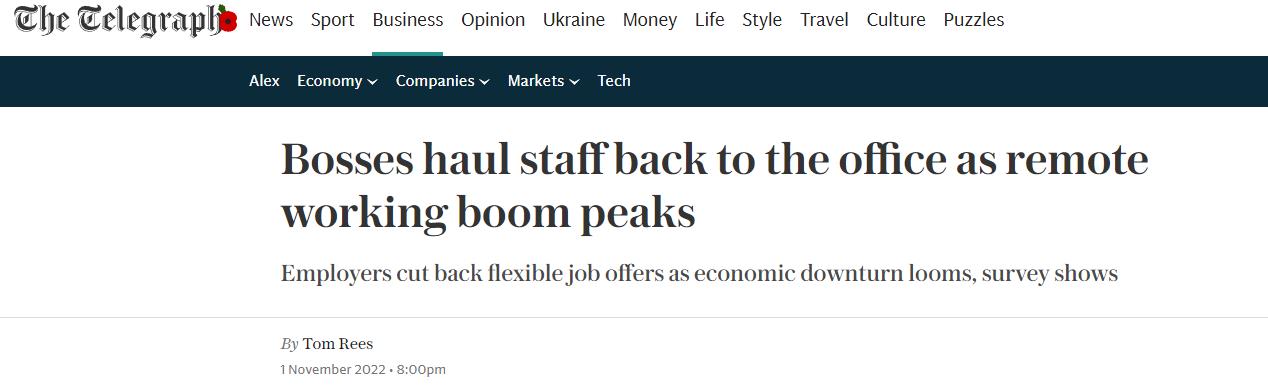Open the Life section
Image resolution: width=1268 pixels, height=388 pixels.
click(x=710, y=20)
